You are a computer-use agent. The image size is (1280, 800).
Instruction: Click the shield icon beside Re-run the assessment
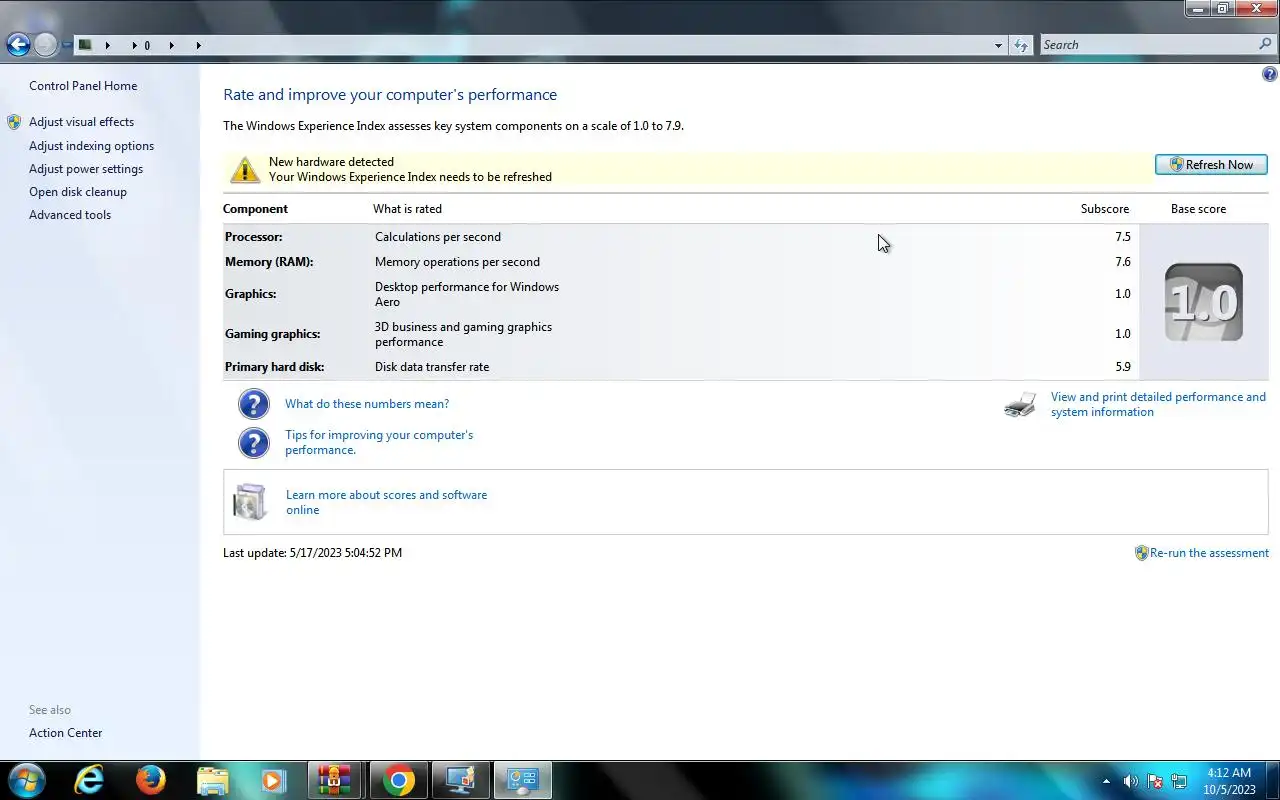(x=1141, y=553)
